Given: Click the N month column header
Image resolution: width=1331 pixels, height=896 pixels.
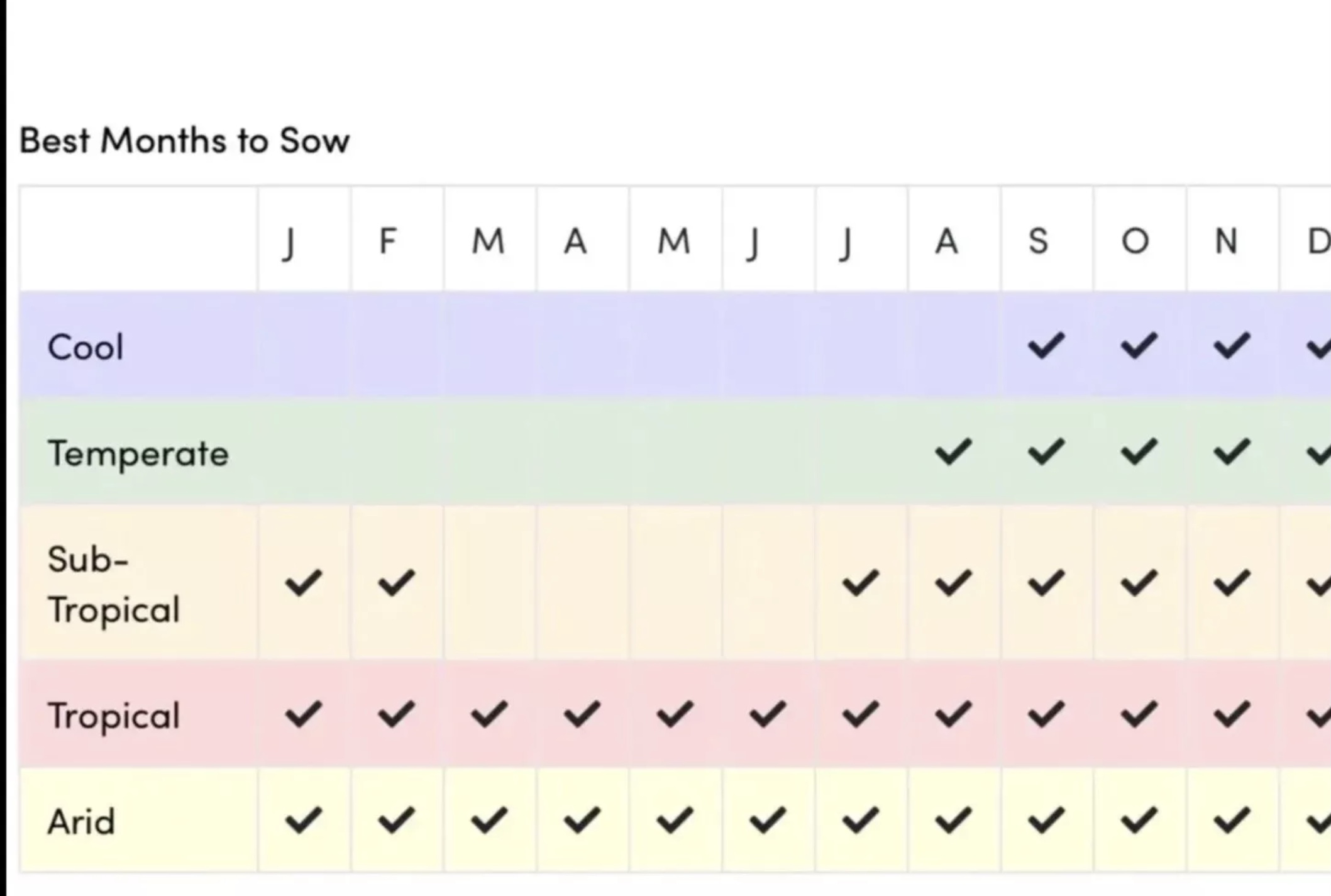Looking at the screenshot, I should tap(1226, 241).
